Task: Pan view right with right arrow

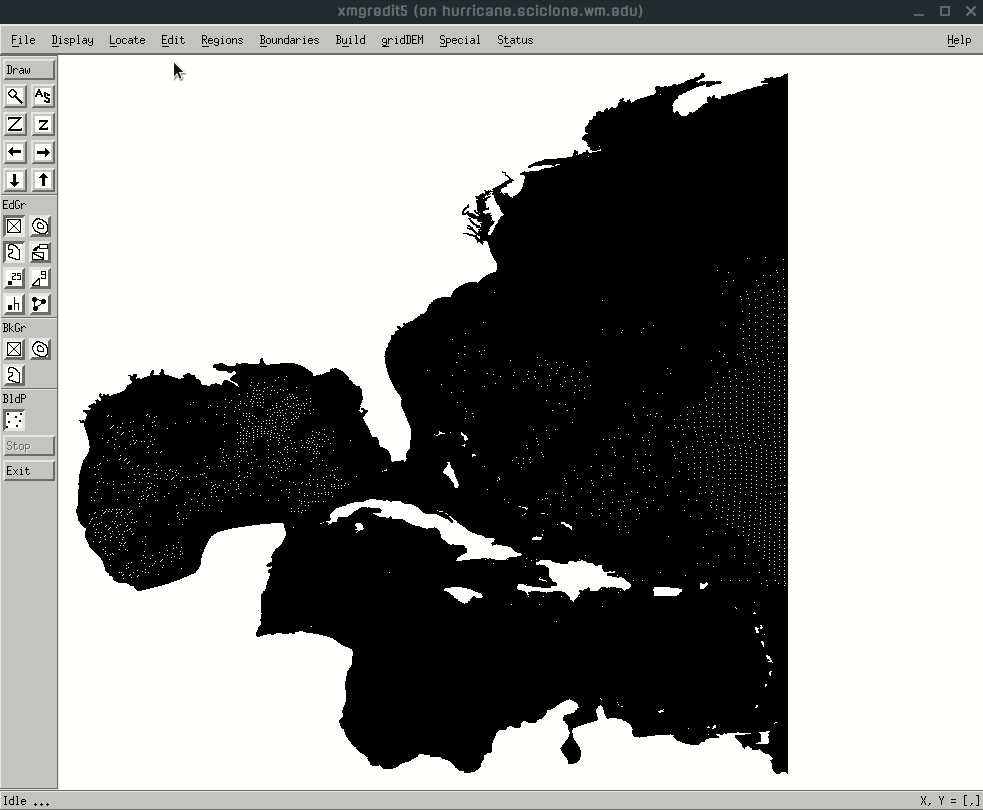Action: pyautogui.click(x=42, y=152)
